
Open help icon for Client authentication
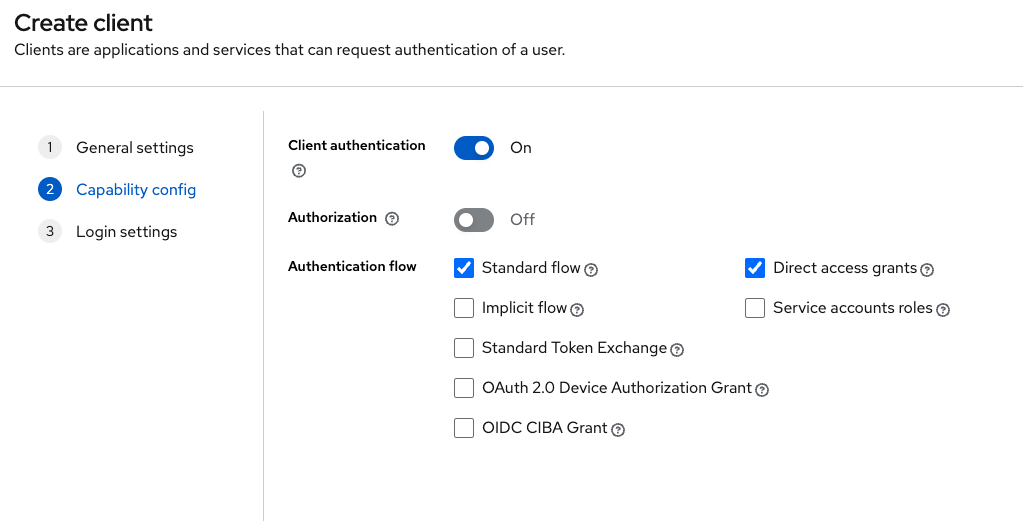pos(299,171)
